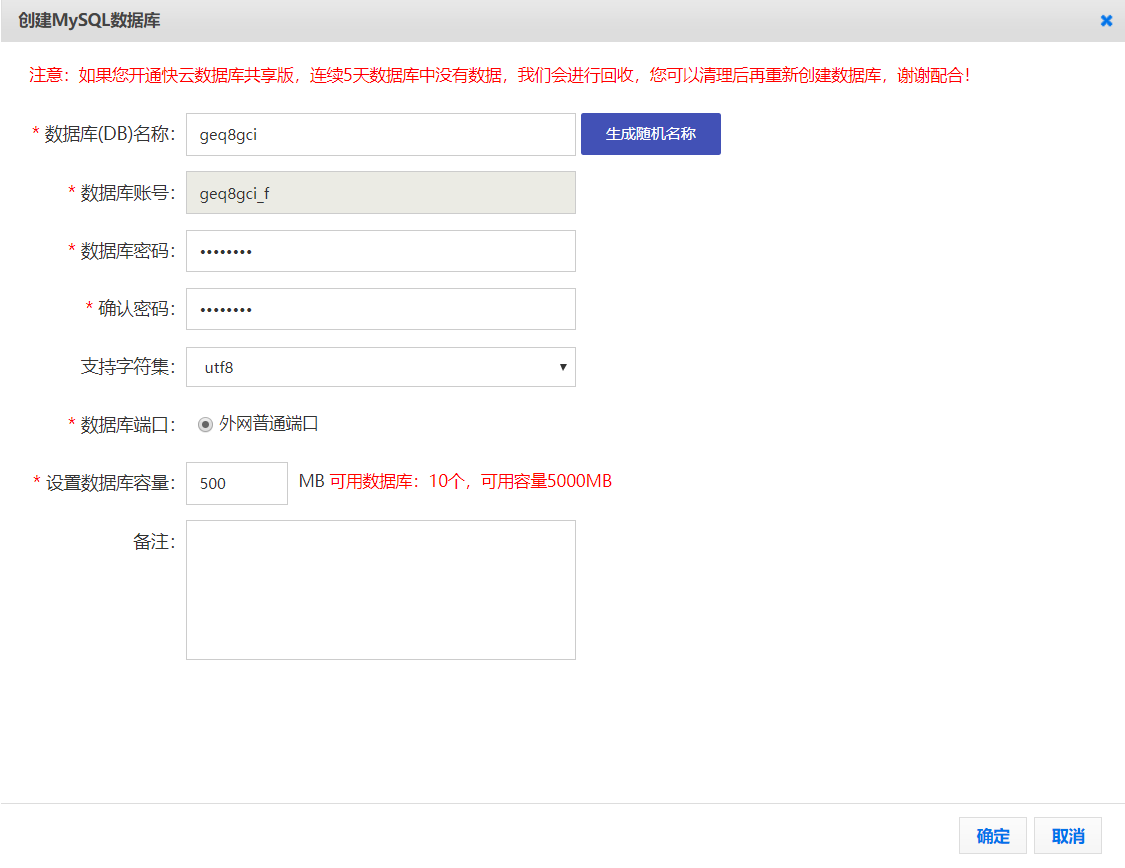Focus the 数据库(DB)名称 input field
This screenshot has width=1125, height=868.
click(380, 135)
